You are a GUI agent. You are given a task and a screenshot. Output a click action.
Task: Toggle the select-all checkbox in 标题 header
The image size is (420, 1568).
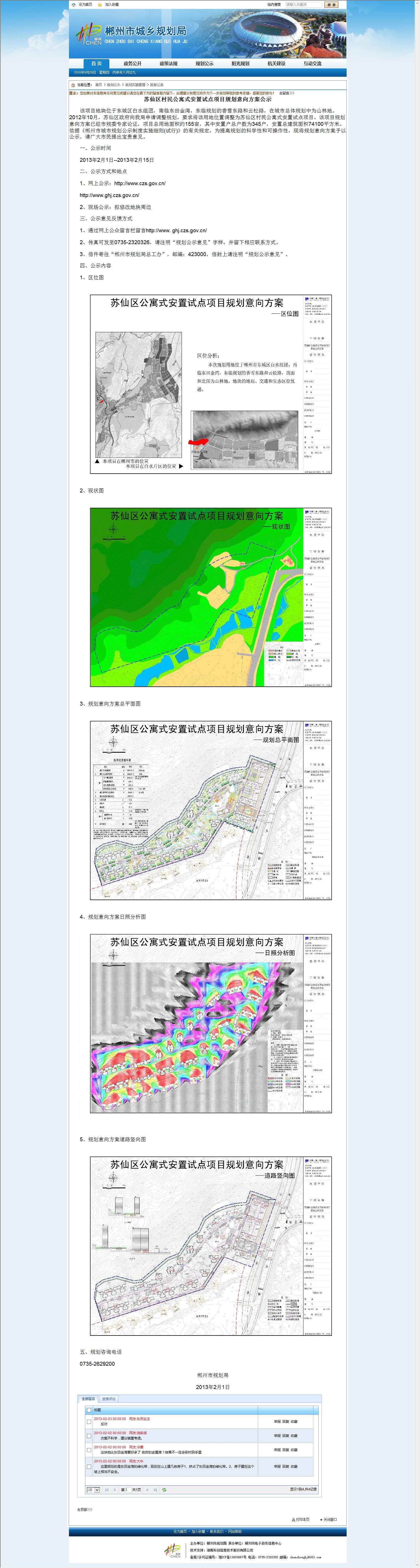click(x=89, y=1410)
